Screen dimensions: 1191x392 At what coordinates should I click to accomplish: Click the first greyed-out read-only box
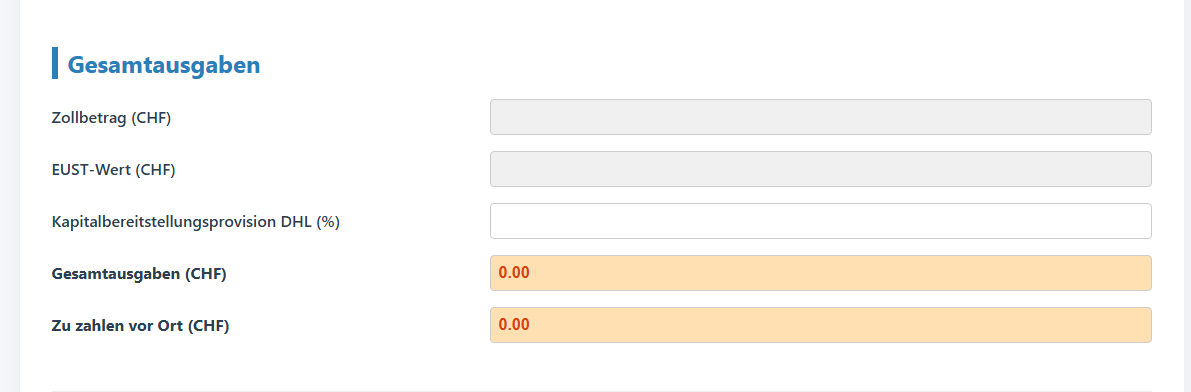(820, 117)
